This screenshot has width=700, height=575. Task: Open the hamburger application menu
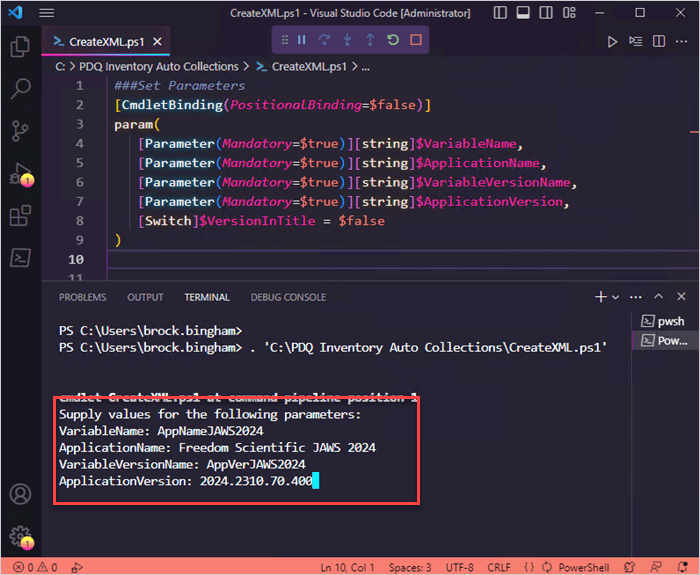coord(46,13)
